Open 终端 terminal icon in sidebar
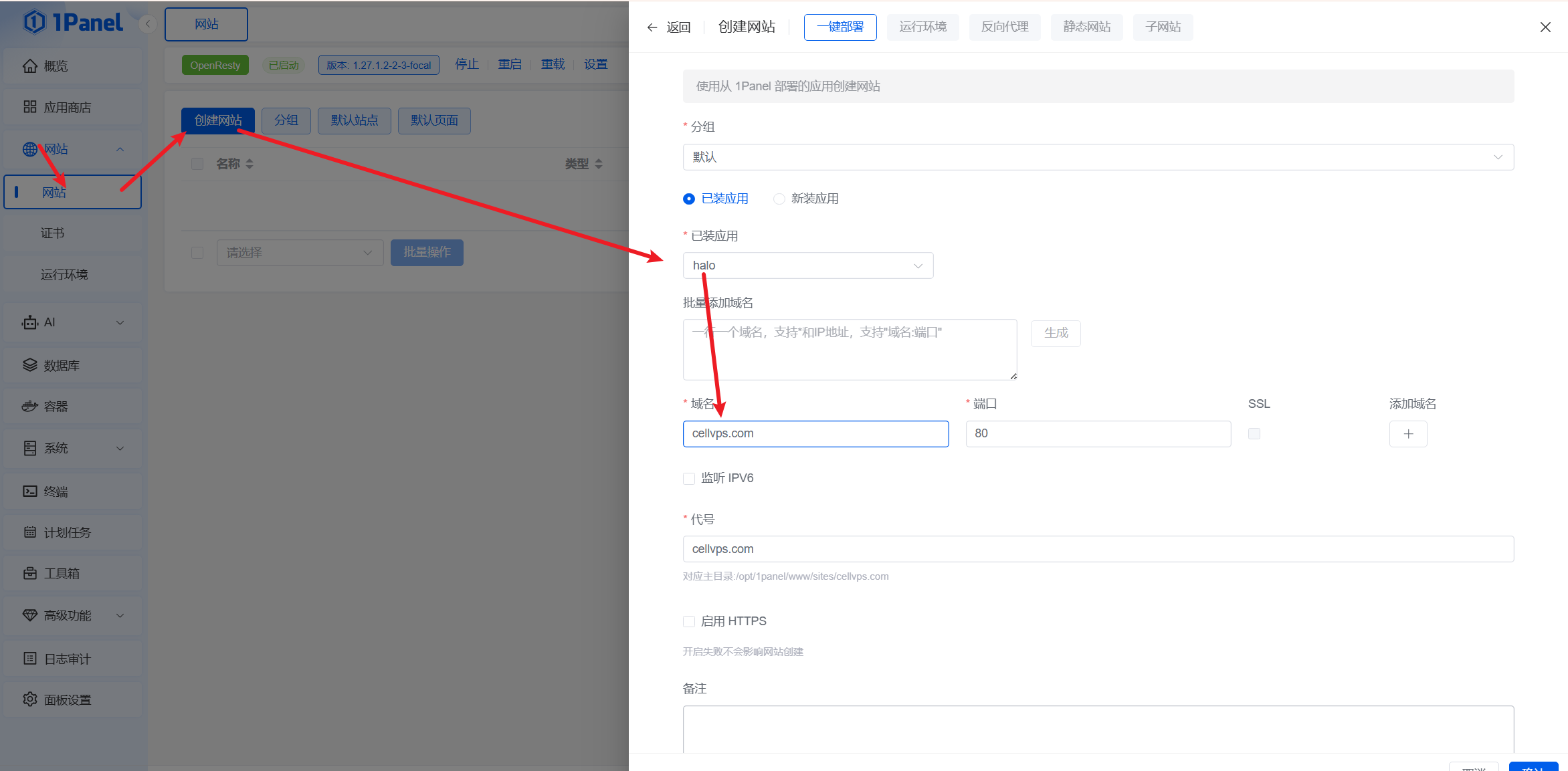Screen dimensions: 1568x771 coord(29,491)
